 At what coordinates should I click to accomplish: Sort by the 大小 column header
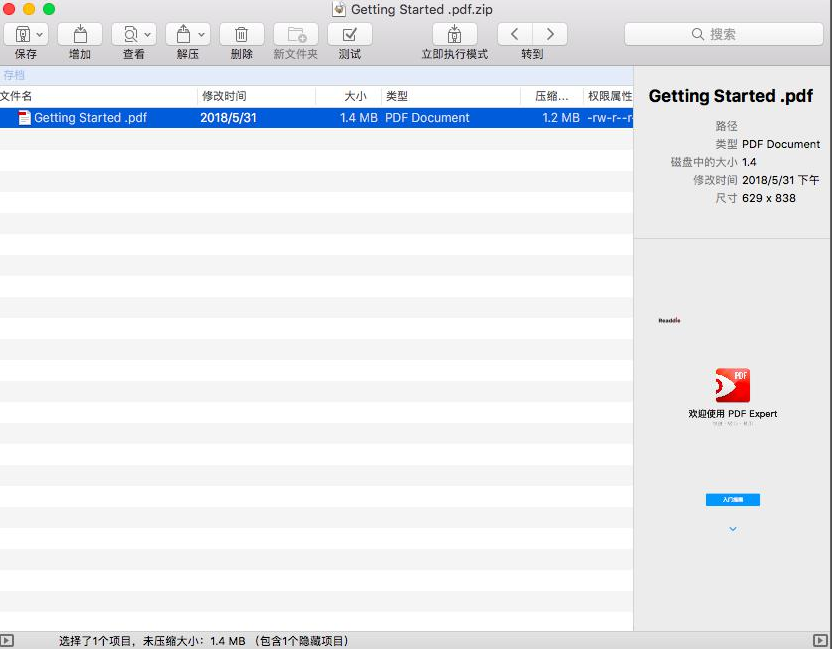pos(355,96)
